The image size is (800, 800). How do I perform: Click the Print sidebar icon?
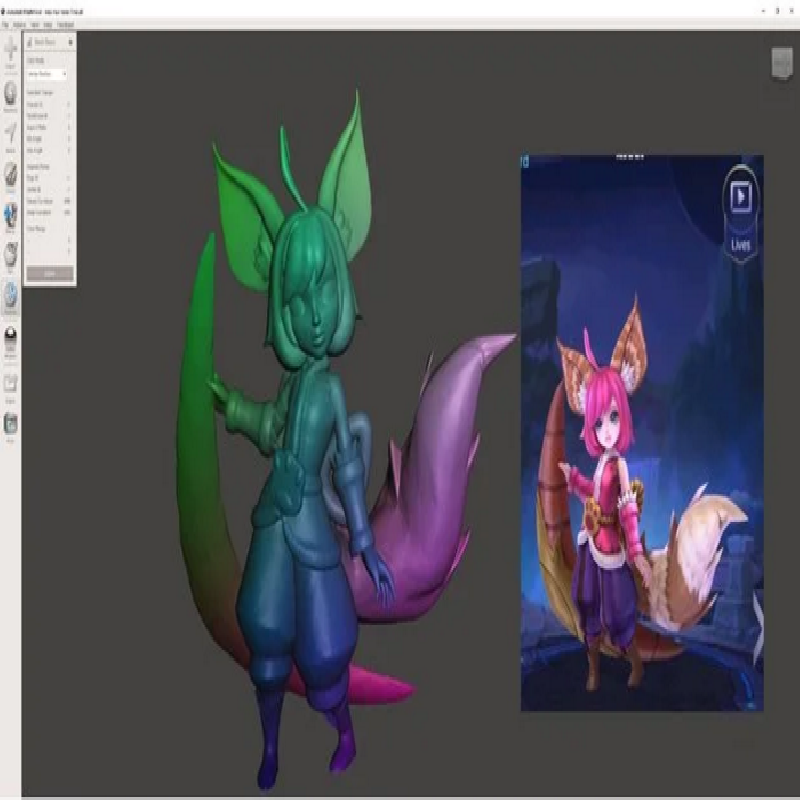tap(11, 427)
